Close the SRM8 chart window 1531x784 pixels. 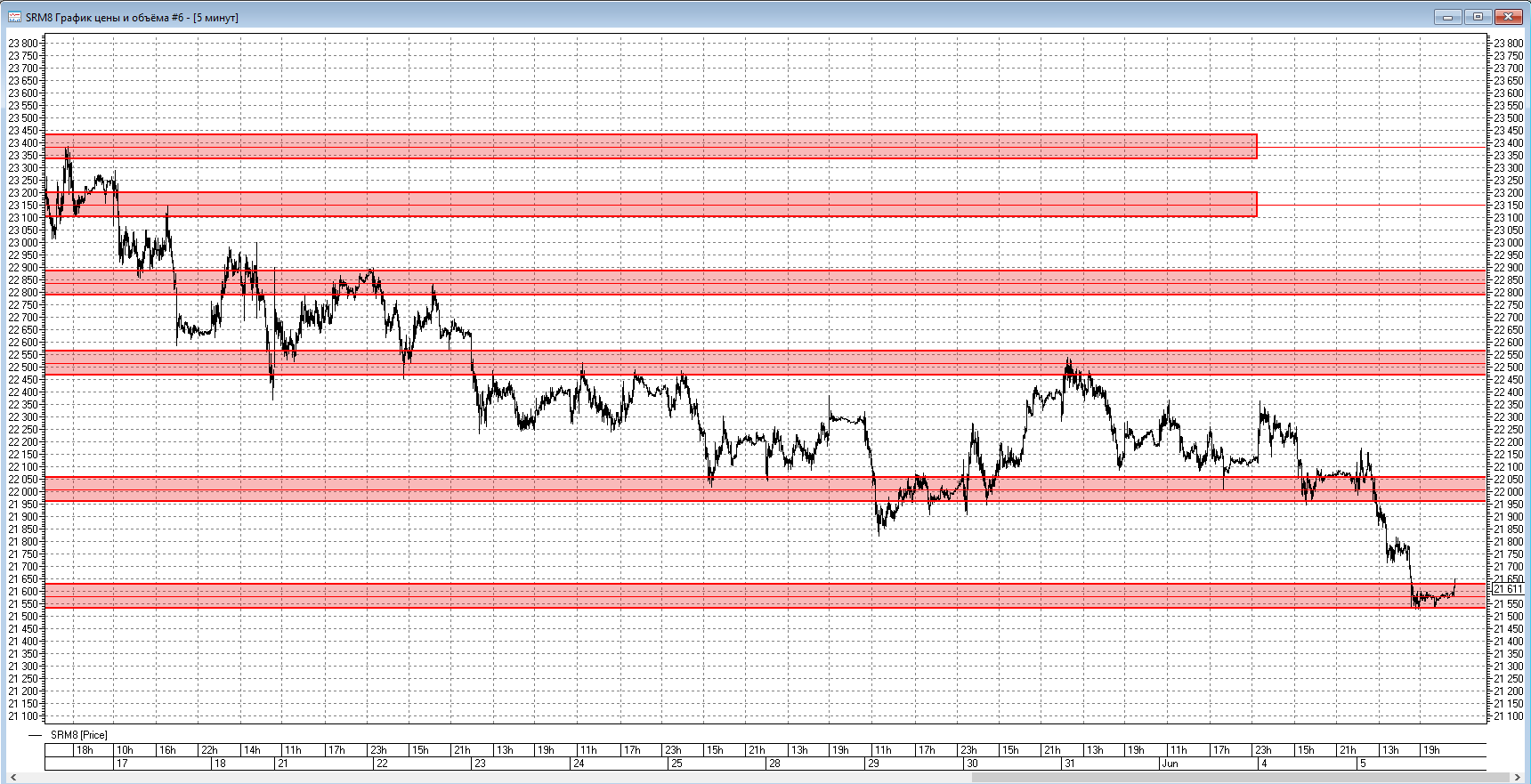(1509, 16)
